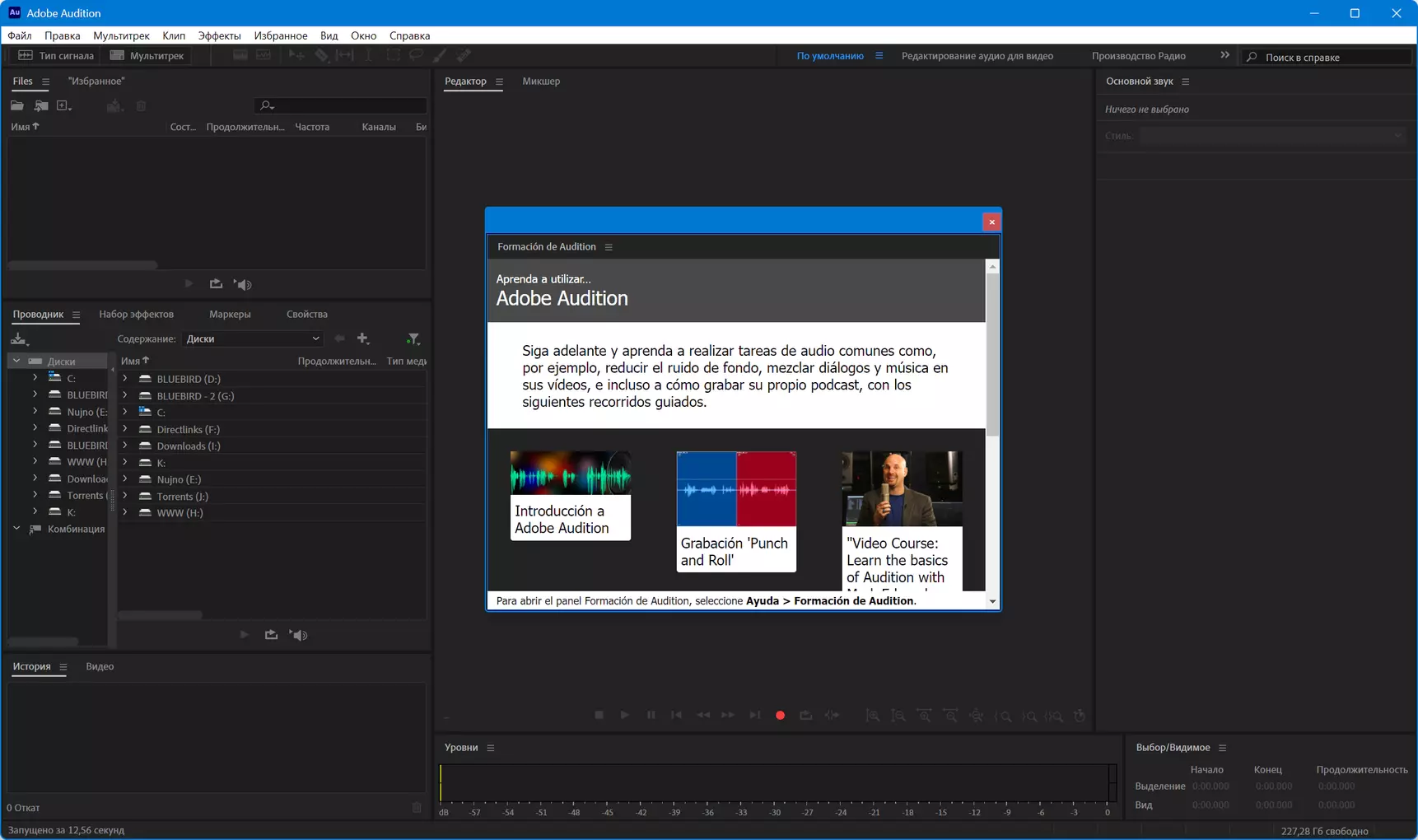Click the Поиск в справке search field
Screen dimensions: 1418x840
tap(1327, 57)
